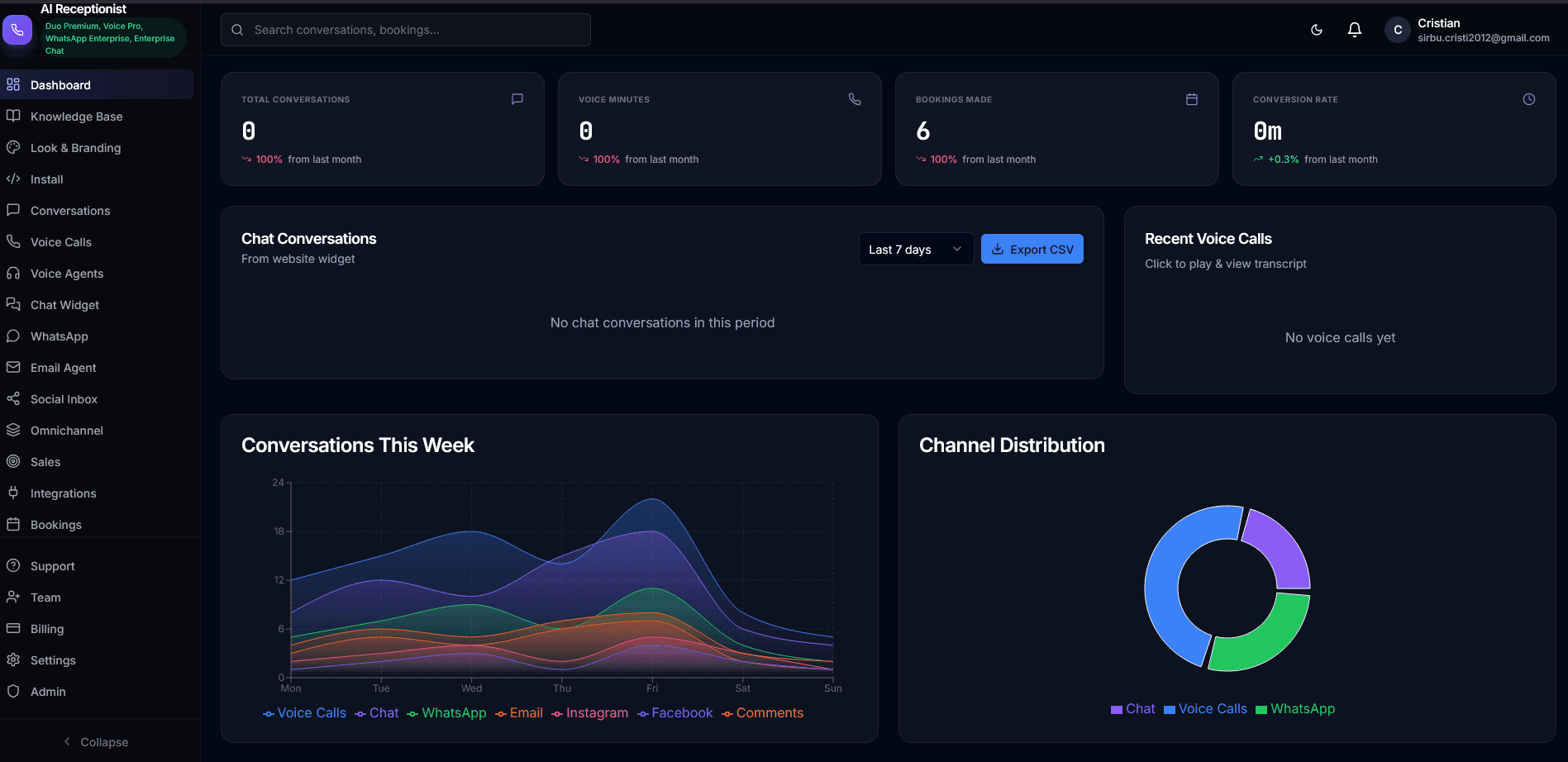Click the chat icon on Total Conversations card

tap(517, 99)
